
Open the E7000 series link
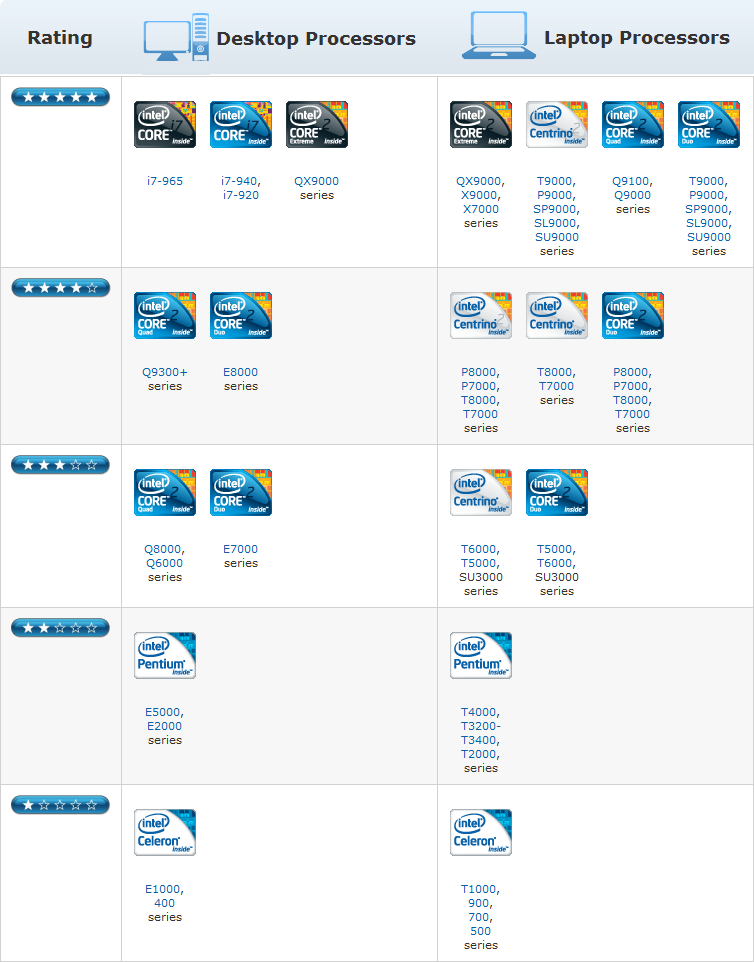click(240, 549)
